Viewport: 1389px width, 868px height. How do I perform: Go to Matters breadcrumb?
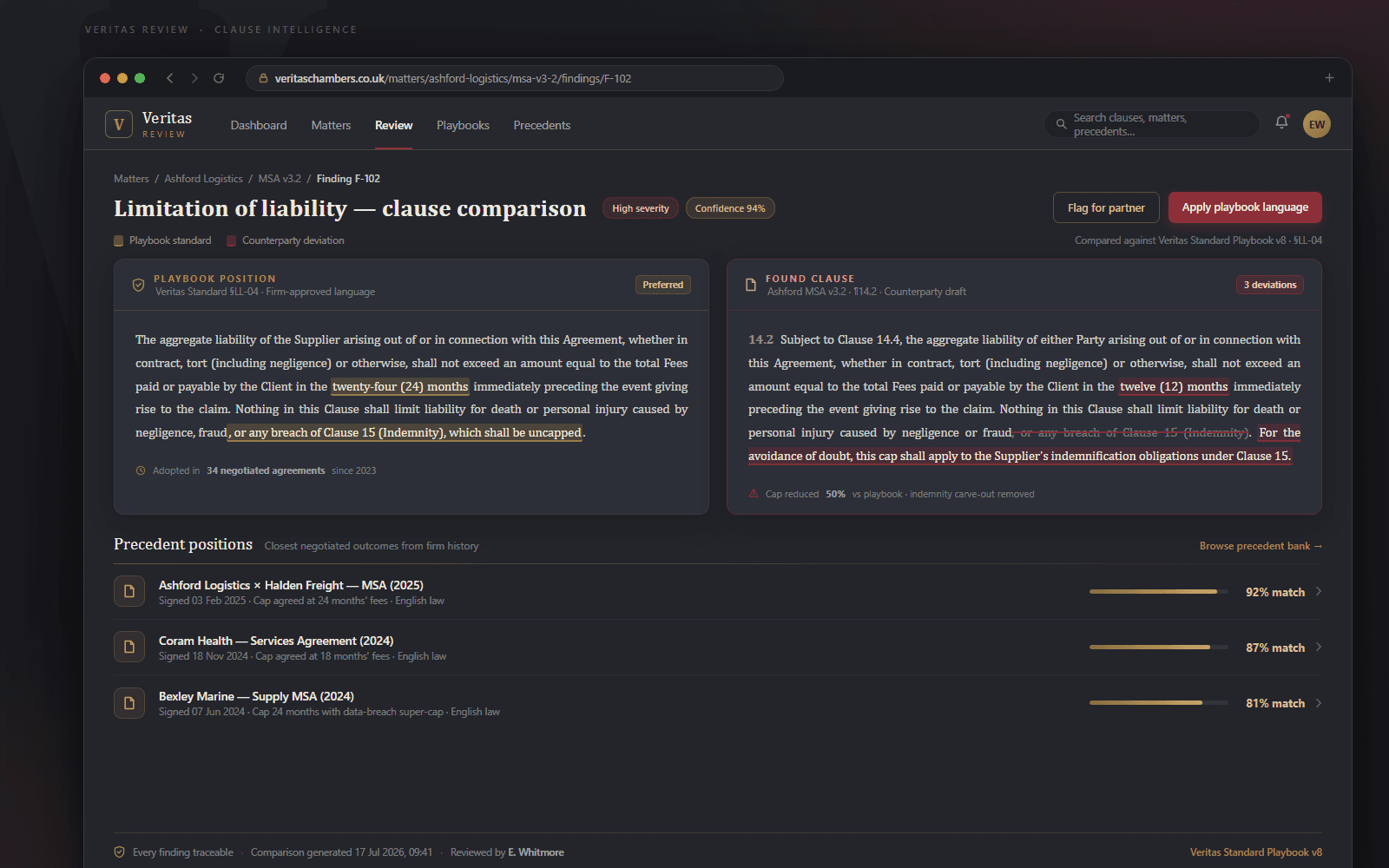[x=131, y=179]
